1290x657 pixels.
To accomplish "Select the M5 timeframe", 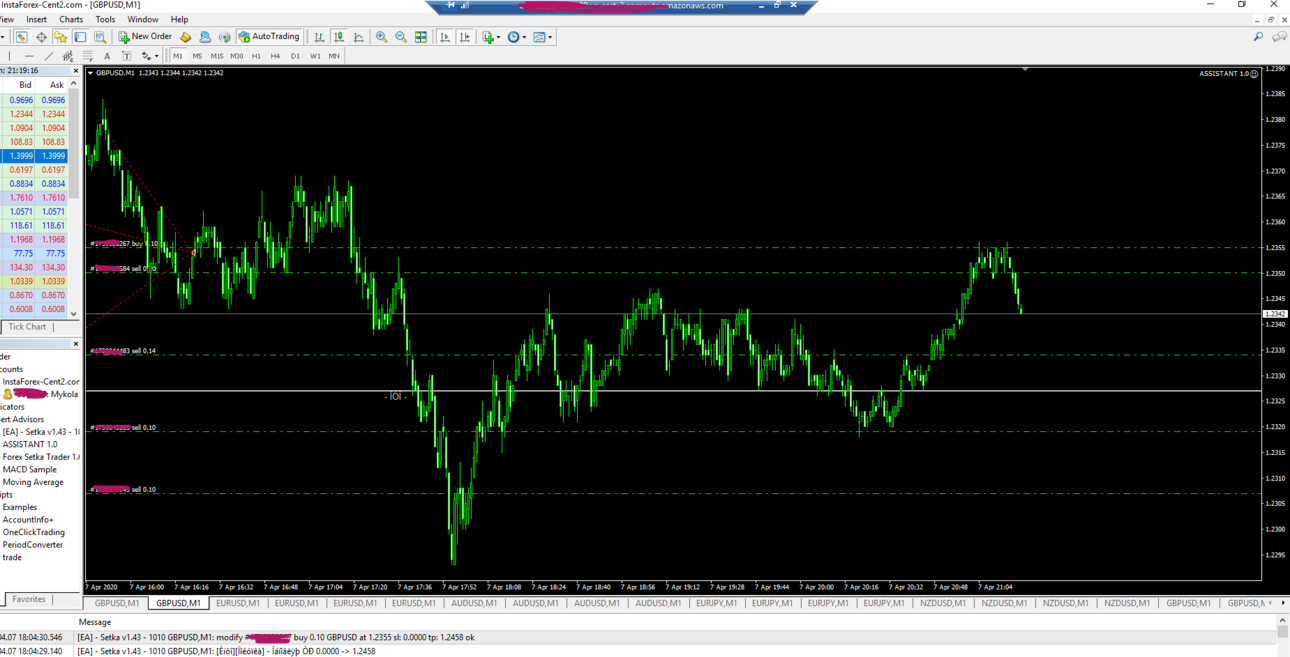I will click(x=197, y=56).
